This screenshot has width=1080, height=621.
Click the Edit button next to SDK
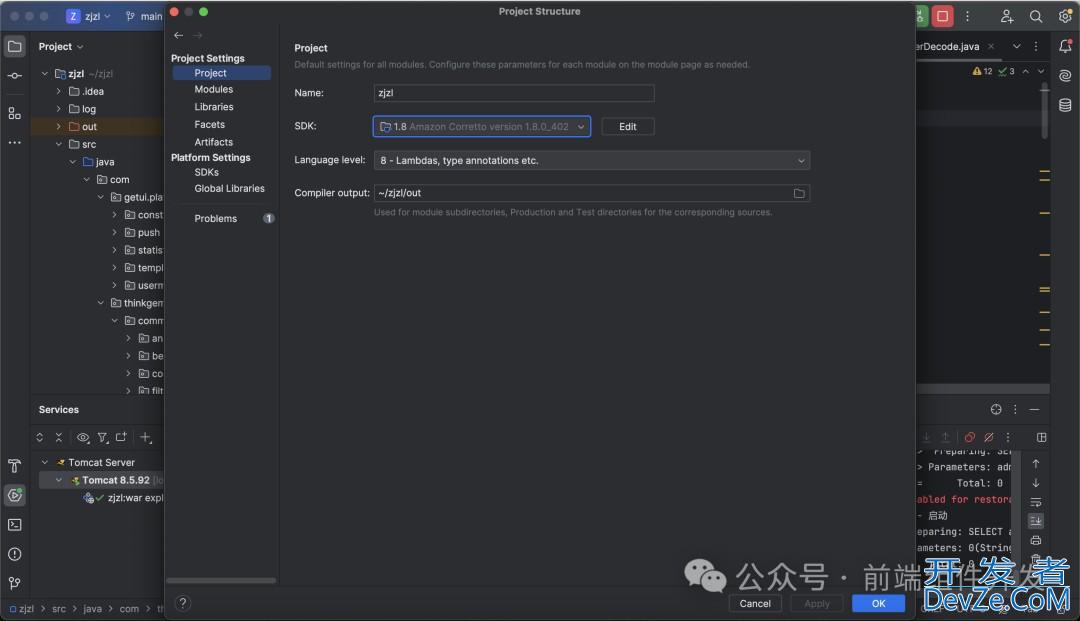[627, 127]
